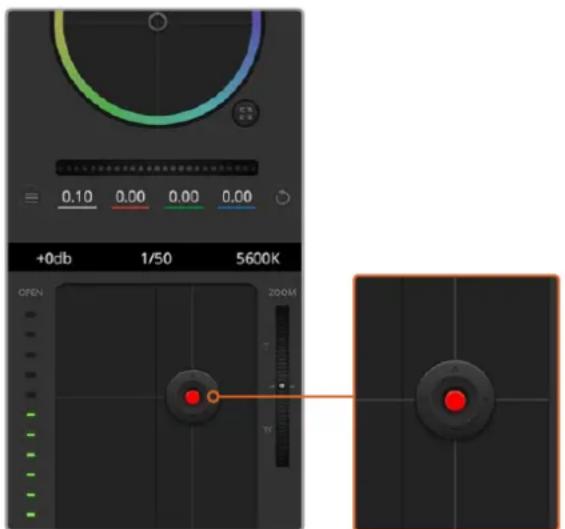Image resolution: width=565 pixels, height=529 pixels.
Task: Click the auto-focus frame icon
Action: (x=246, y=113)
